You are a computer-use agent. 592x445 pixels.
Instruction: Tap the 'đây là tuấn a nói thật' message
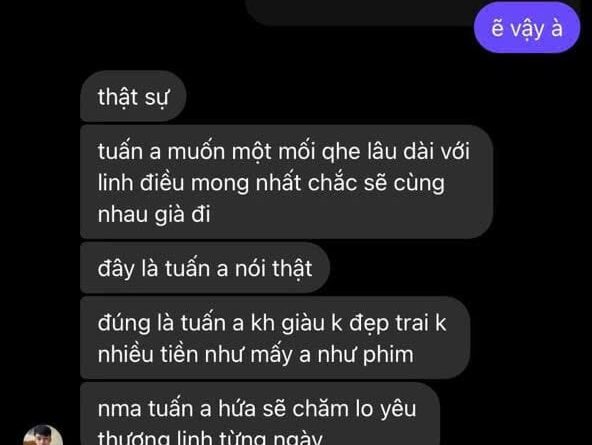[x=205, y=268]
